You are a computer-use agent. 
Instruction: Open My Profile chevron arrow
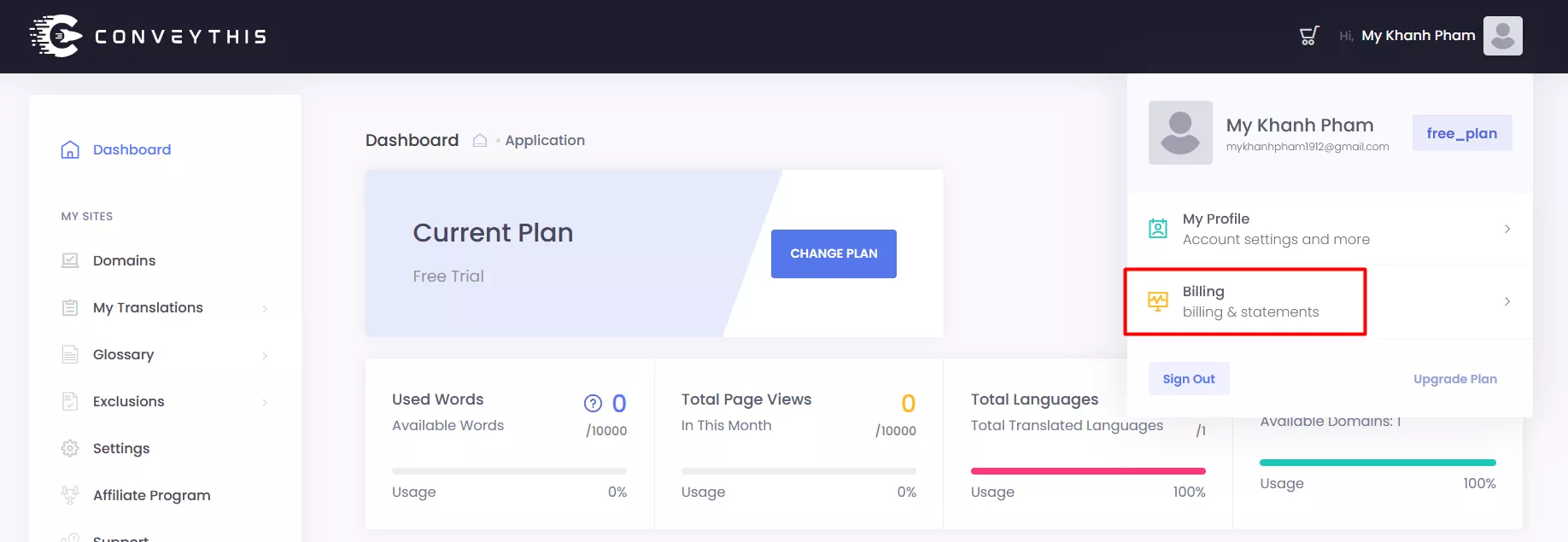pos(1507,229)
